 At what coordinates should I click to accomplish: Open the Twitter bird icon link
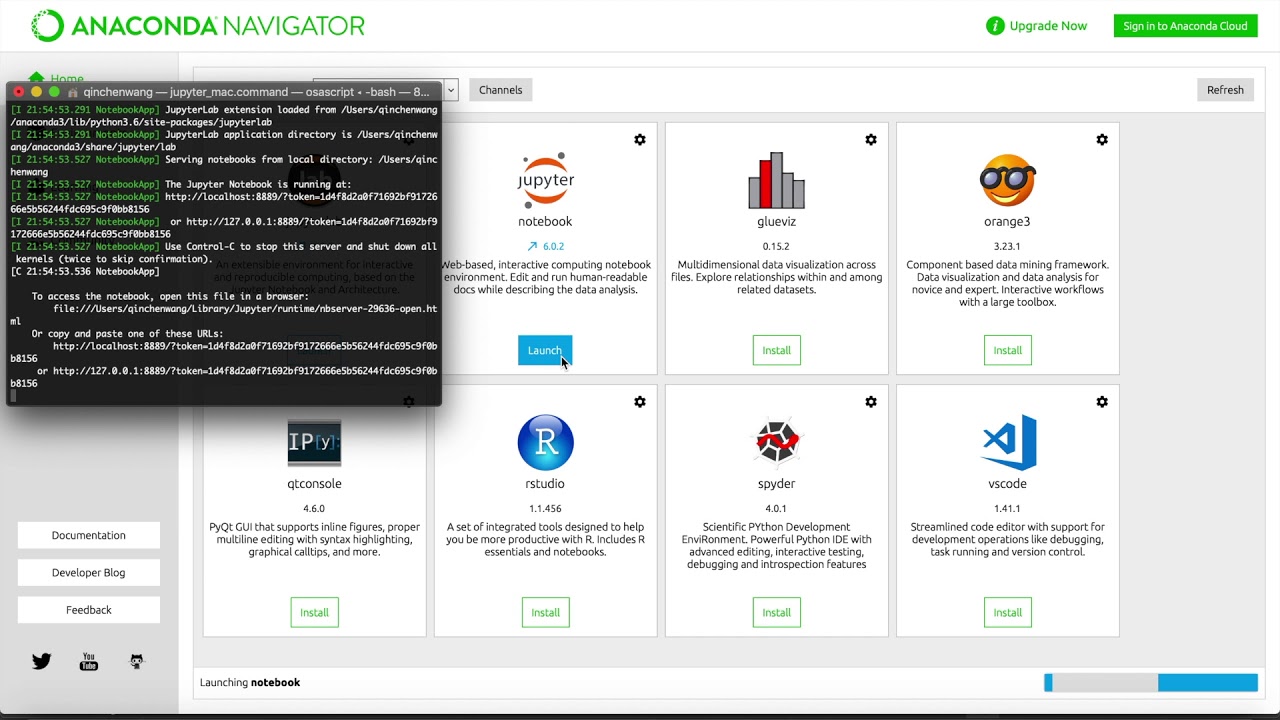pyautogui.click(x=41, y=661)
